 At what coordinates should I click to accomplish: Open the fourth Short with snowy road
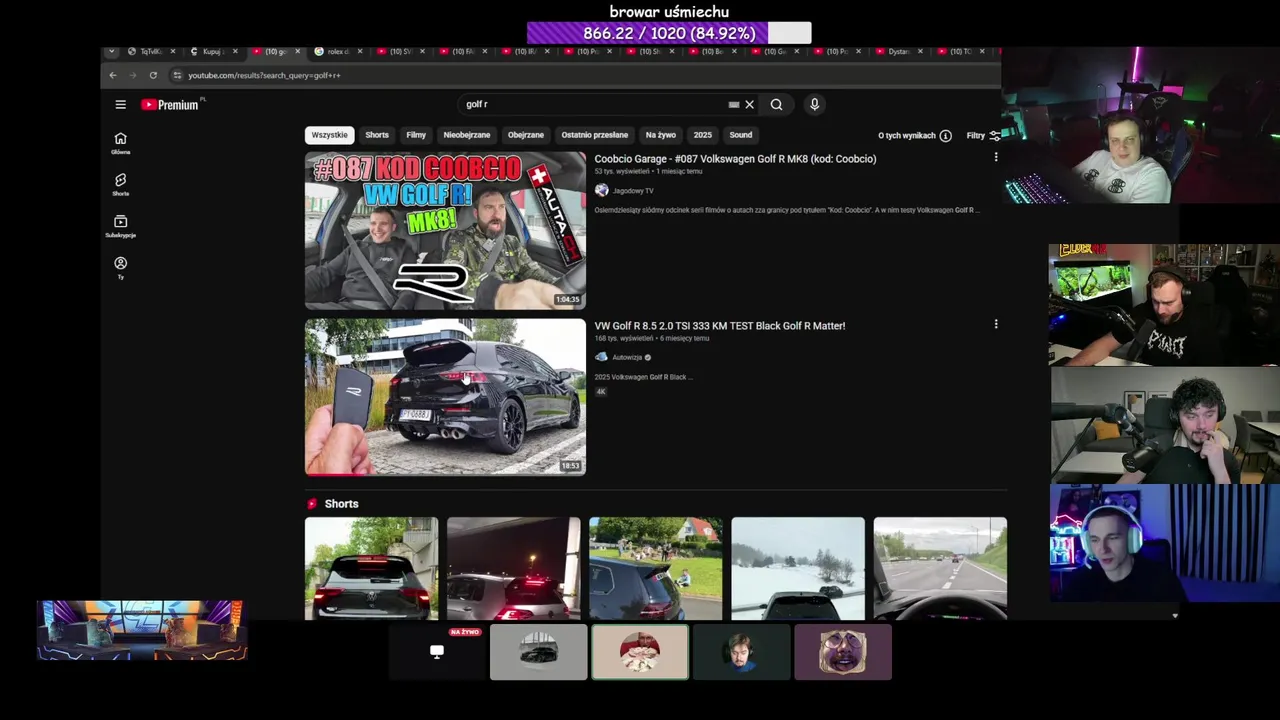coord(798,568)
